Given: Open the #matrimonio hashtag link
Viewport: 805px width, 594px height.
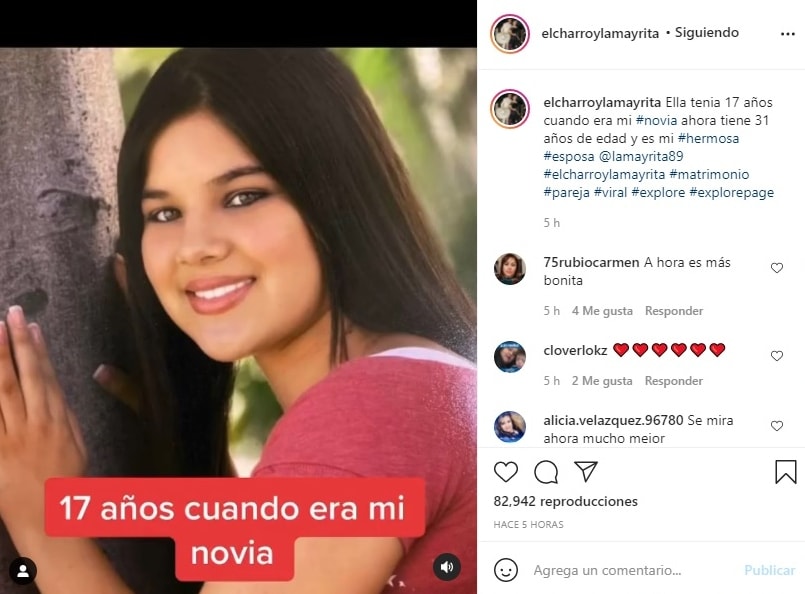Looking at the screenshot, I should tap(709, 175).
